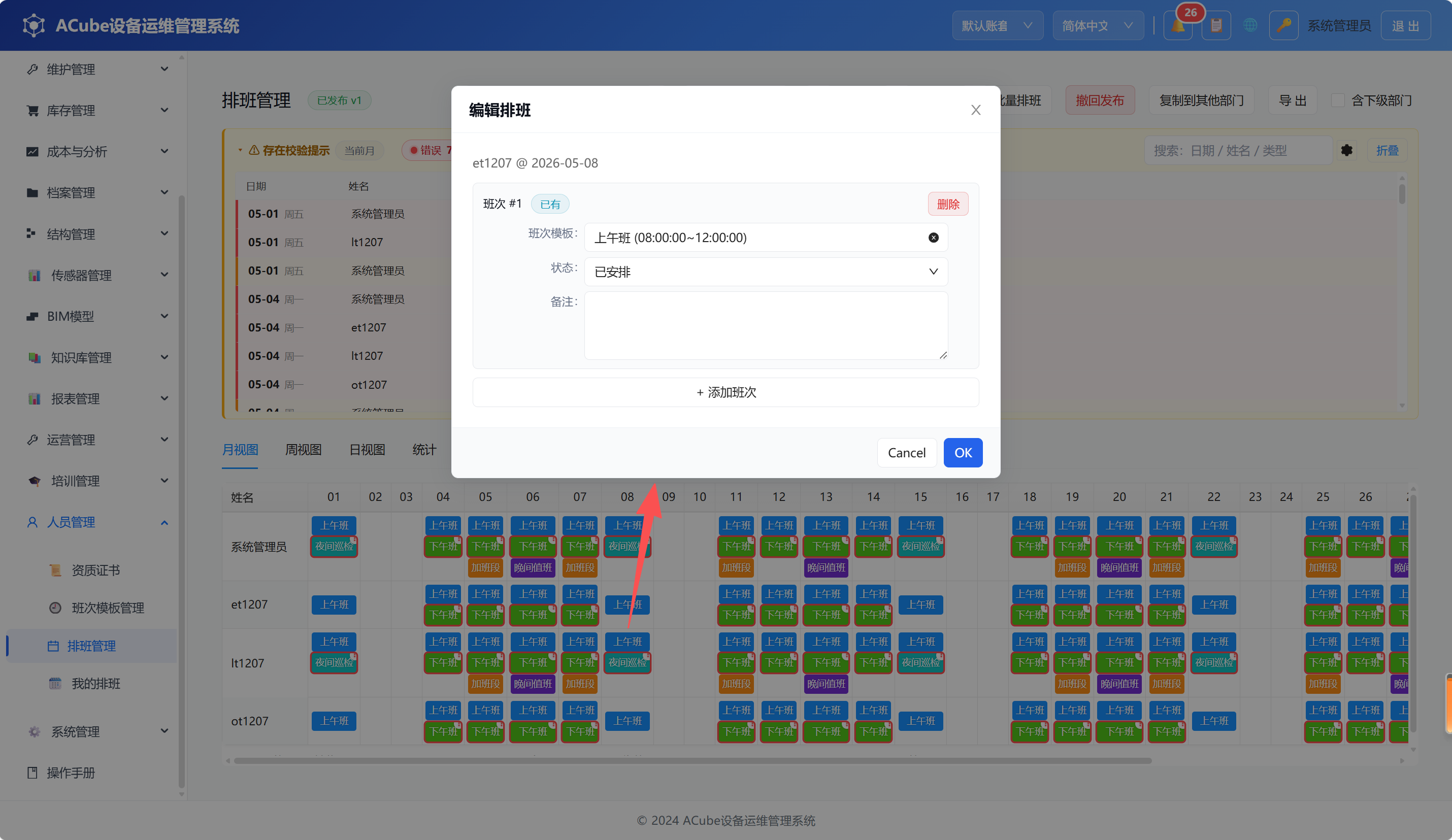Click the 导出 button
The height and width of the screenshot is (840, 1452).
[1293, 100]
